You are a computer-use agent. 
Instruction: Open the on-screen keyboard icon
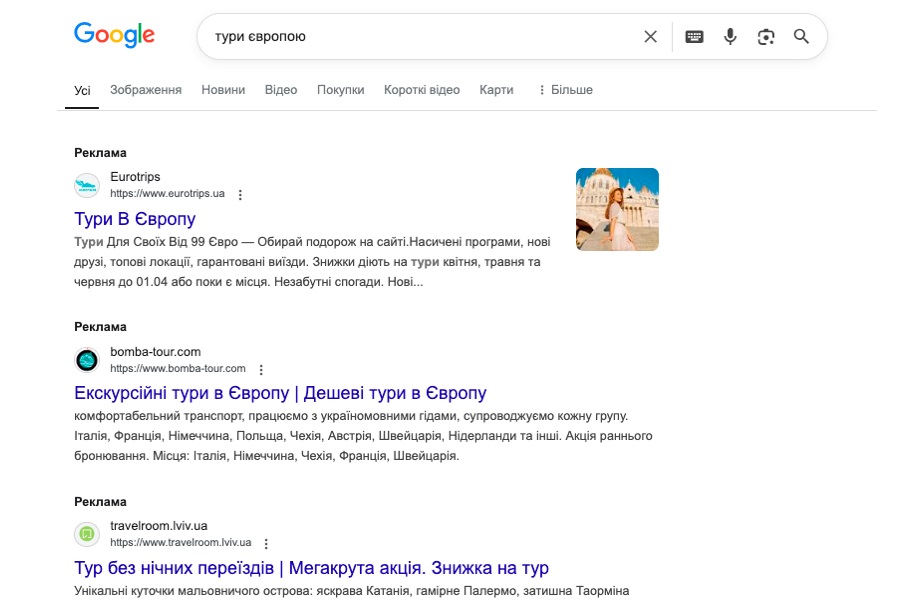pos(694,37)
